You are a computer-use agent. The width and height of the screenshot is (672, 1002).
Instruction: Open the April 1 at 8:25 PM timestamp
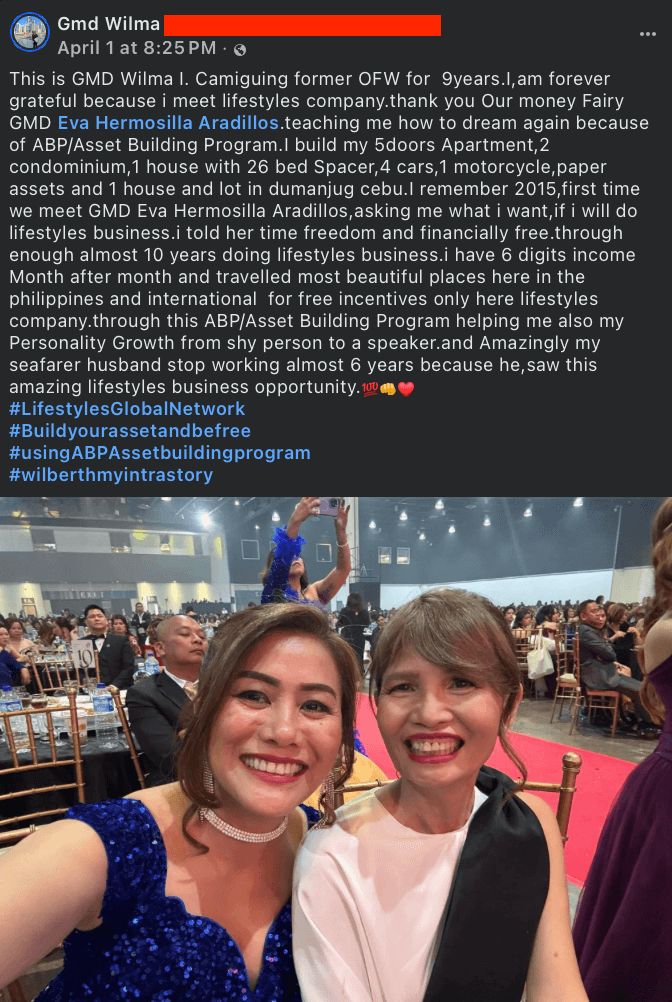[x=137, y=48]
